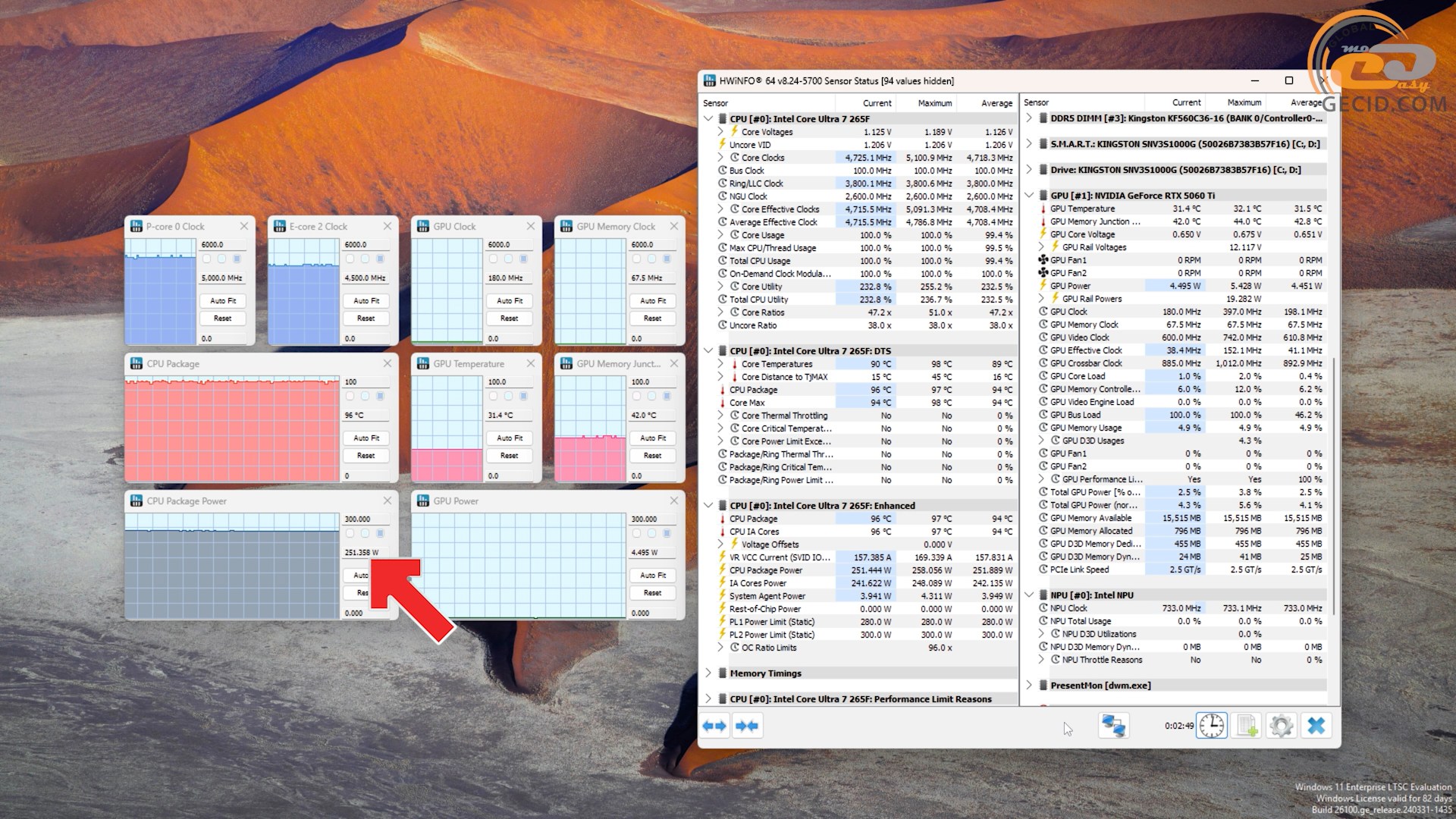This screenshot has height=819, width=1456.
Task: Click the app icon of GPU Memory Clock window
Action: pos(566,226)
